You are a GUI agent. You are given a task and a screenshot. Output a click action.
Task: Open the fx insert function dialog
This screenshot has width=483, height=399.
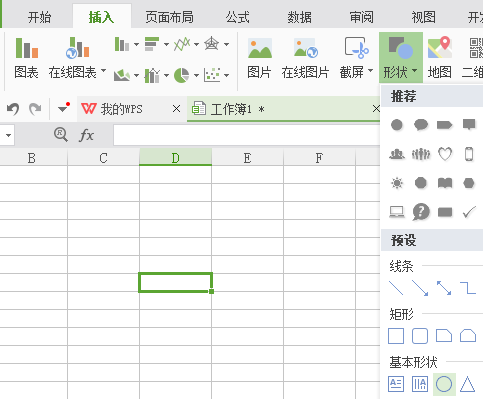point(87,135)
